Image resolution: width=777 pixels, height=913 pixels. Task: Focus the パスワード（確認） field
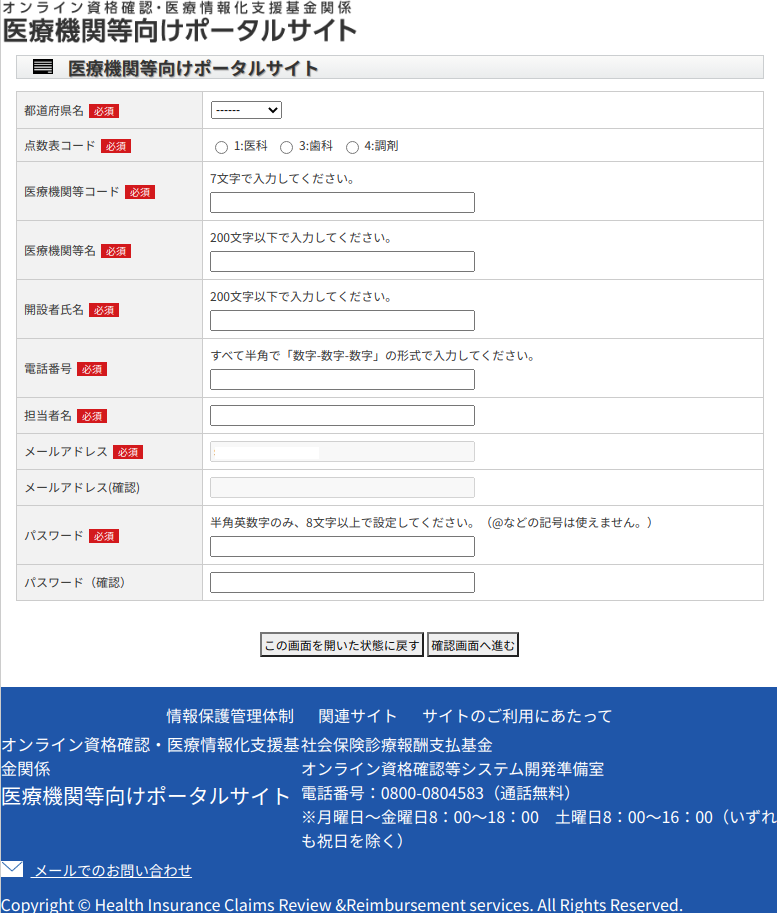point(342,583)
